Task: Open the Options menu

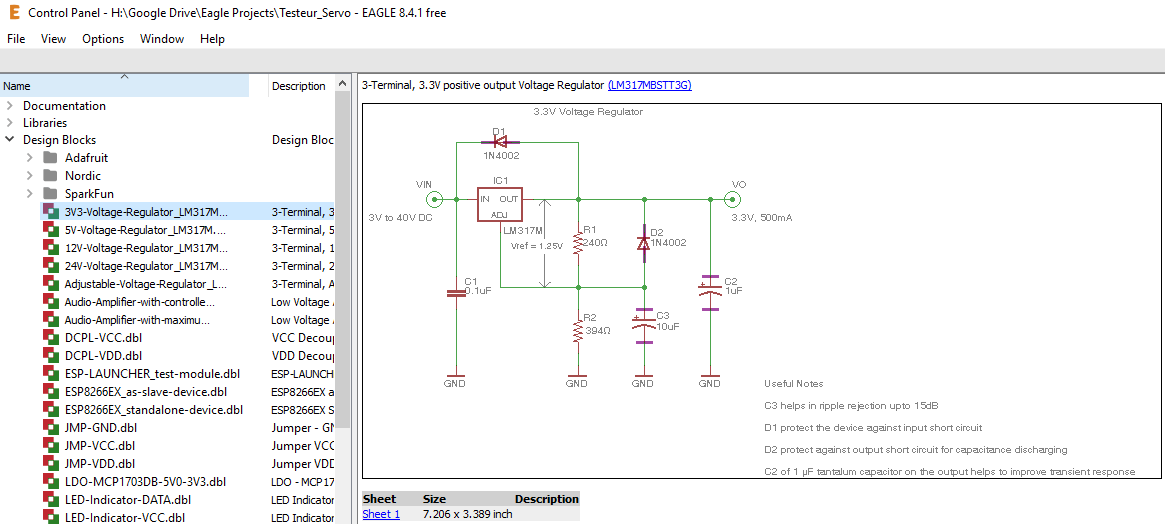Action: (x=103, y=39)
